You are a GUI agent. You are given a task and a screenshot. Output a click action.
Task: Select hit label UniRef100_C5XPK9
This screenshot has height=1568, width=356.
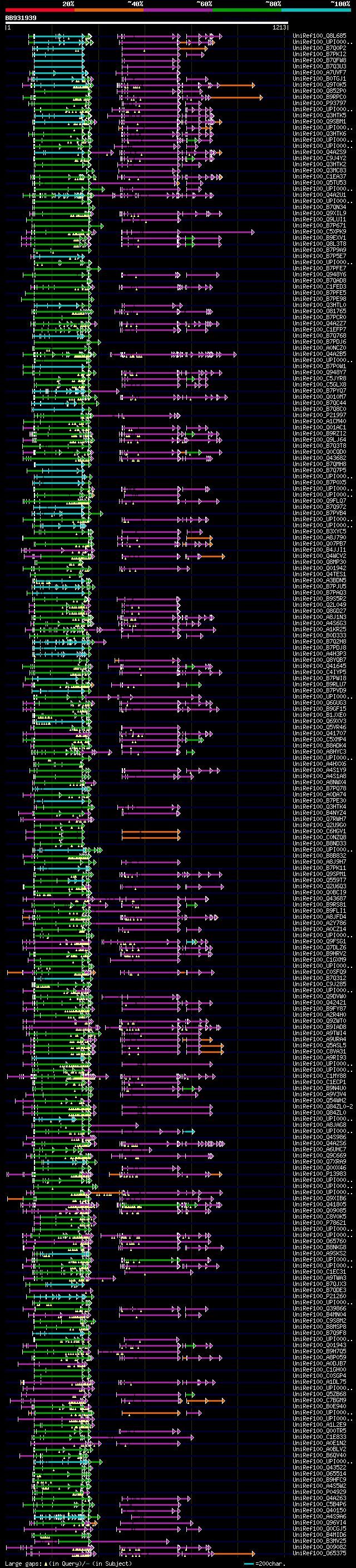click(319, 231)
